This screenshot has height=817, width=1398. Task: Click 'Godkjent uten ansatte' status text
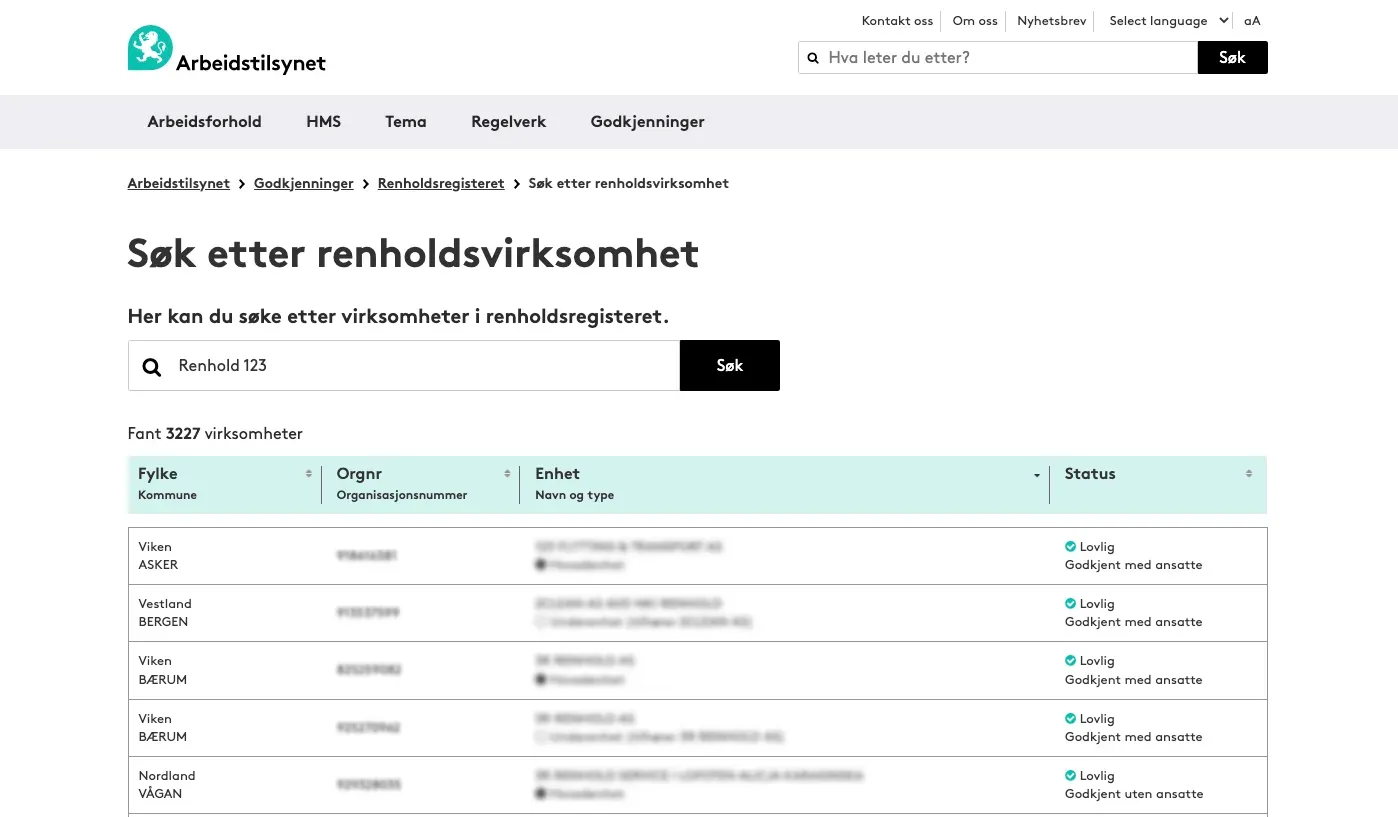(x=1134, y=794)
